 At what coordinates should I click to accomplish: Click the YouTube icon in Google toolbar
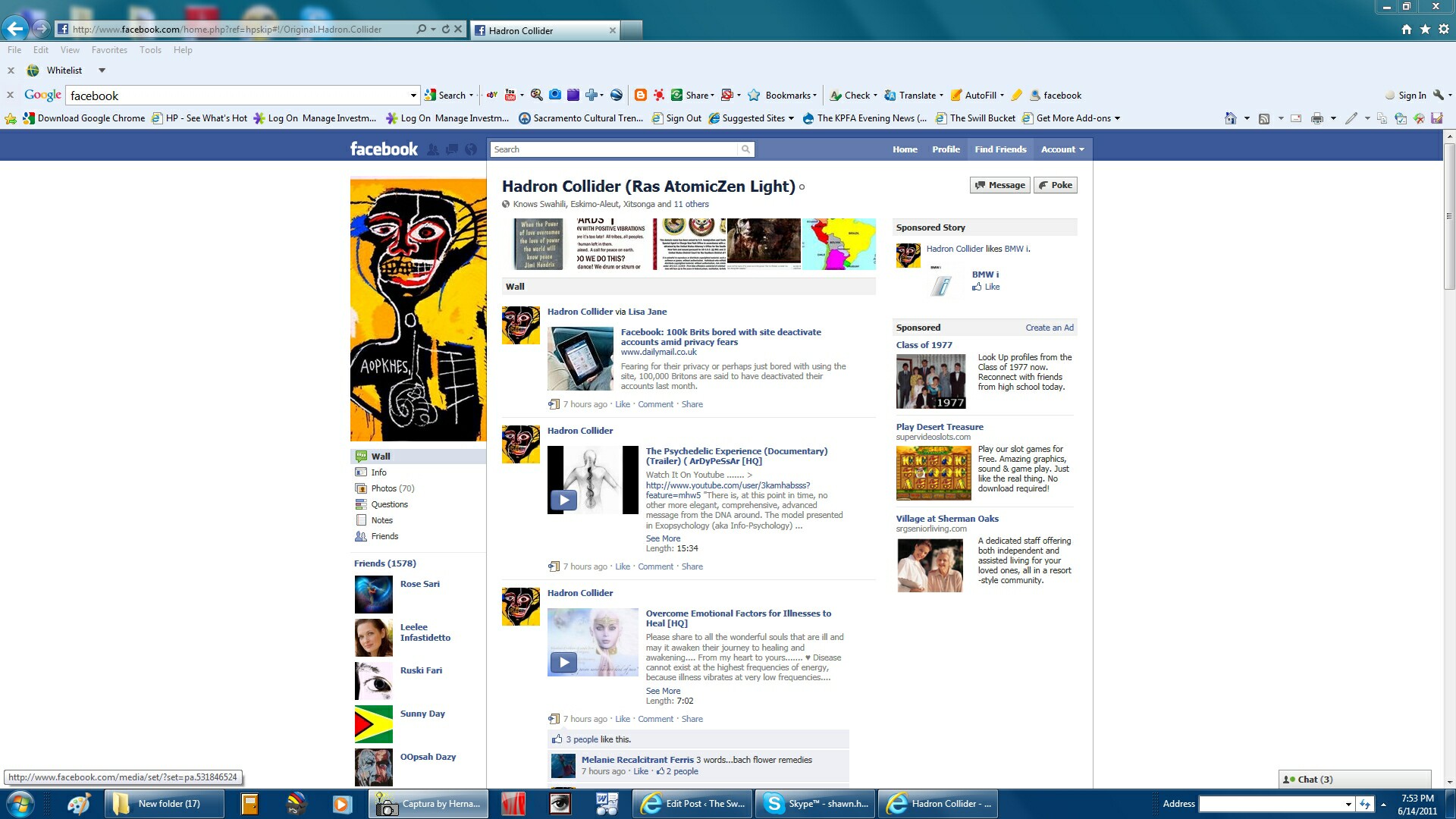tap(510, 95)
